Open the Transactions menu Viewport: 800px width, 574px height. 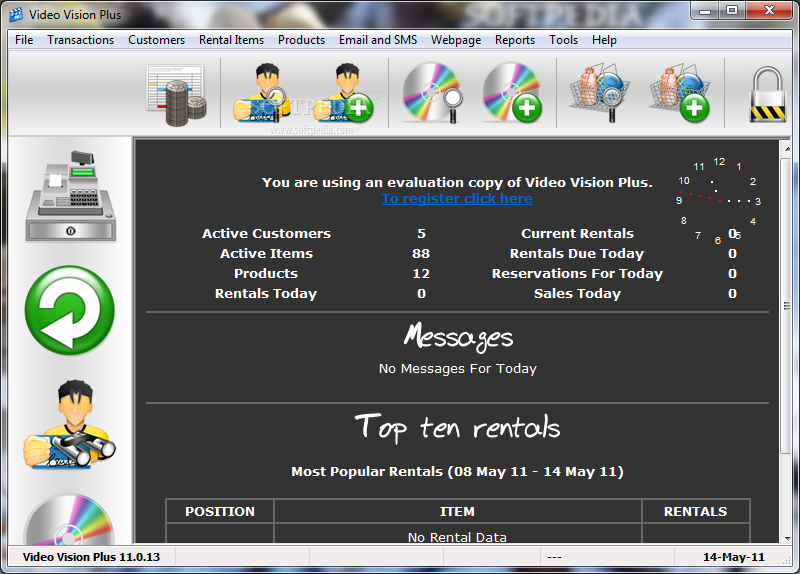(81, 40)
